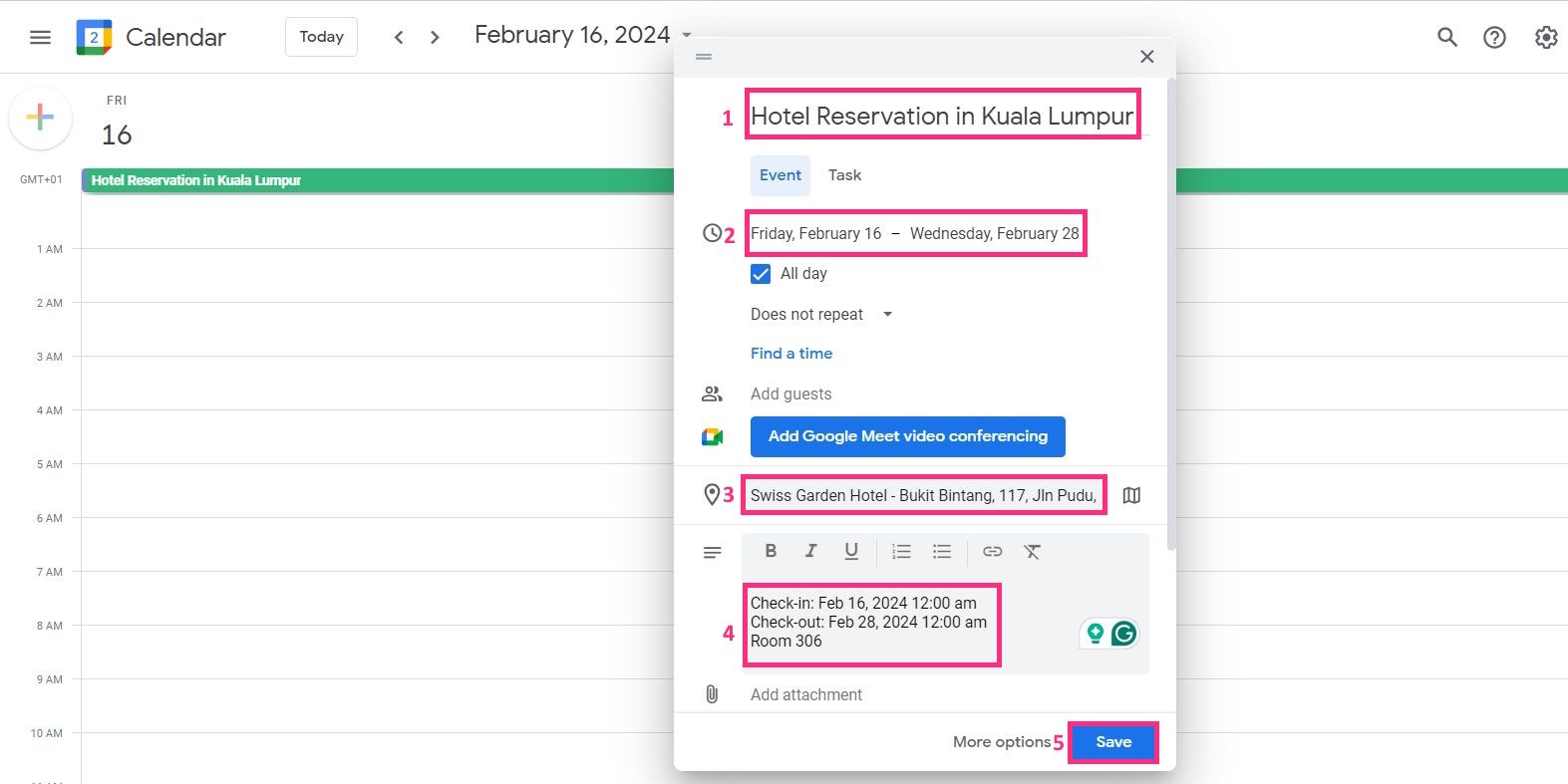
Task: Click the create plus button
Action: coord(40,118)
